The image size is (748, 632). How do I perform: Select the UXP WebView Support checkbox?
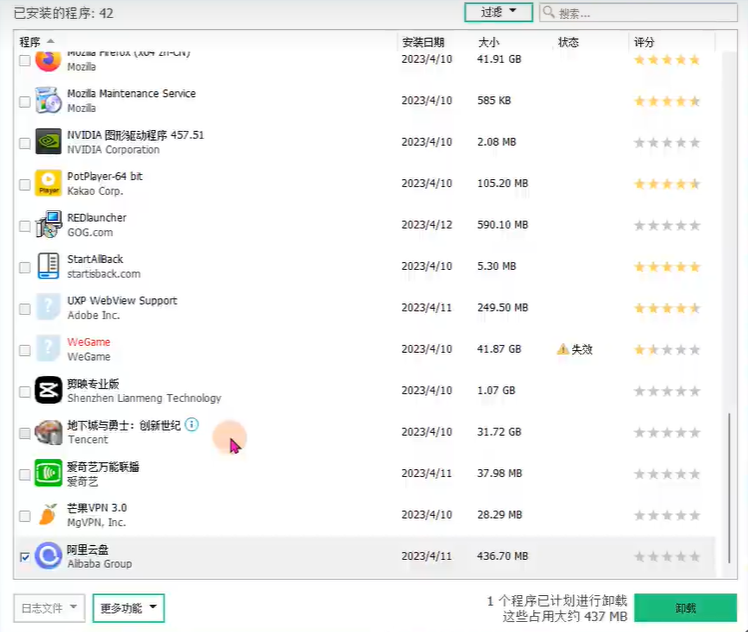point(24,309)
